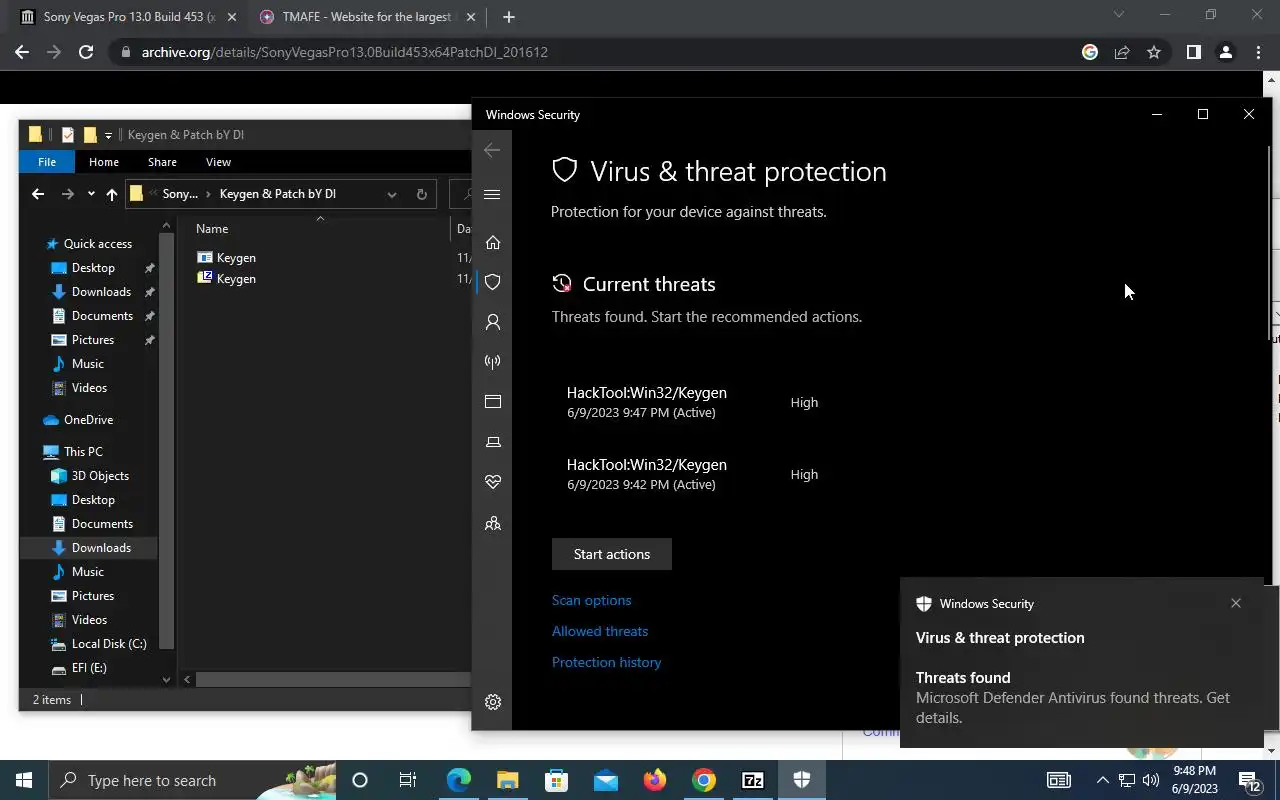Image resolution: width=1280 pixels, height=800 pixels.
Task: Select Downloads under This PC
Action: [101, 548]
